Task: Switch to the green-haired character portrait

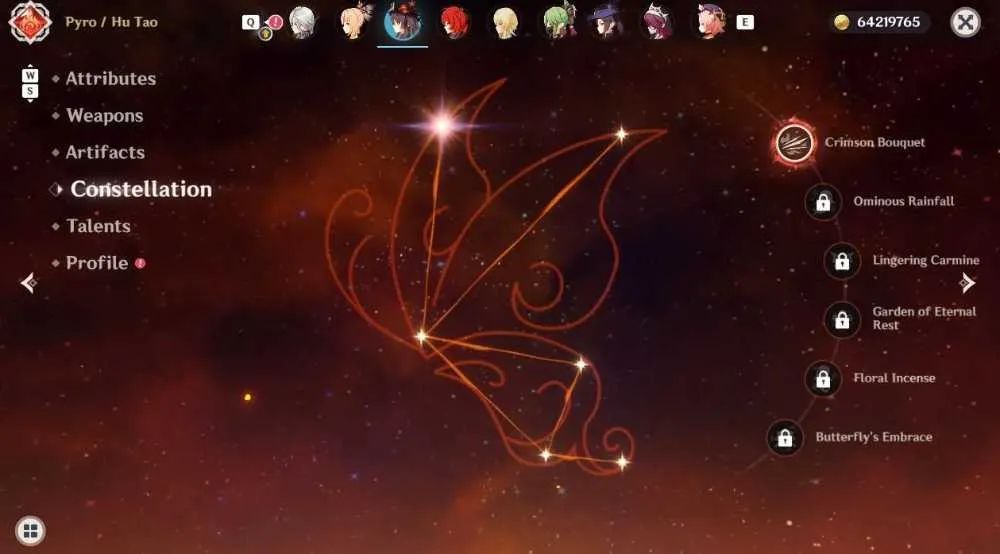Action: tap(559, 21)
